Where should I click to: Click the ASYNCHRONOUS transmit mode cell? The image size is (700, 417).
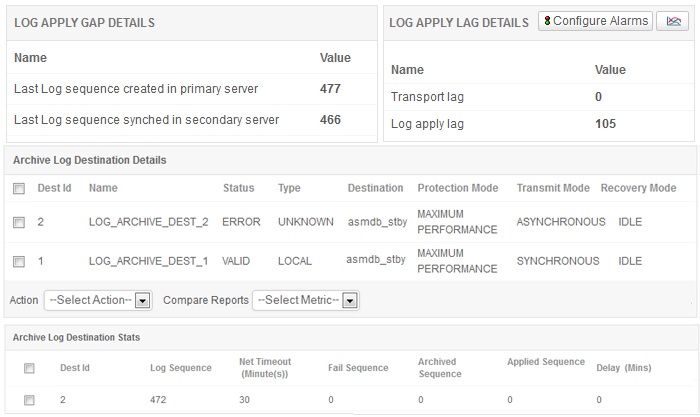pyautogui.click(x=561, y=222)
